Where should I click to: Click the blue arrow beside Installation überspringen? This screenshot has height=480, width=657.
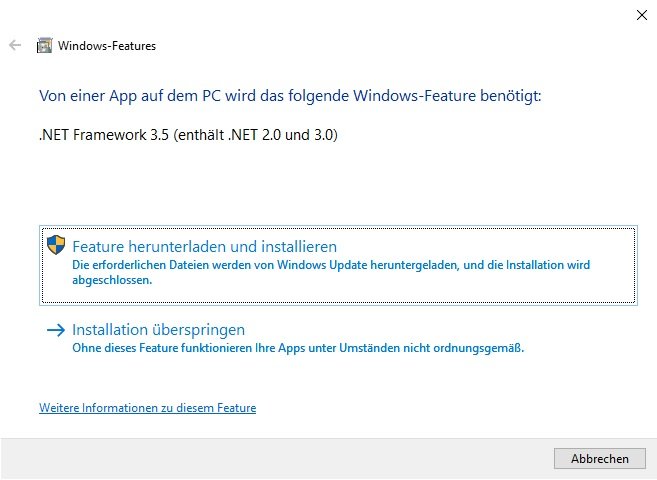tap(56, 330)
